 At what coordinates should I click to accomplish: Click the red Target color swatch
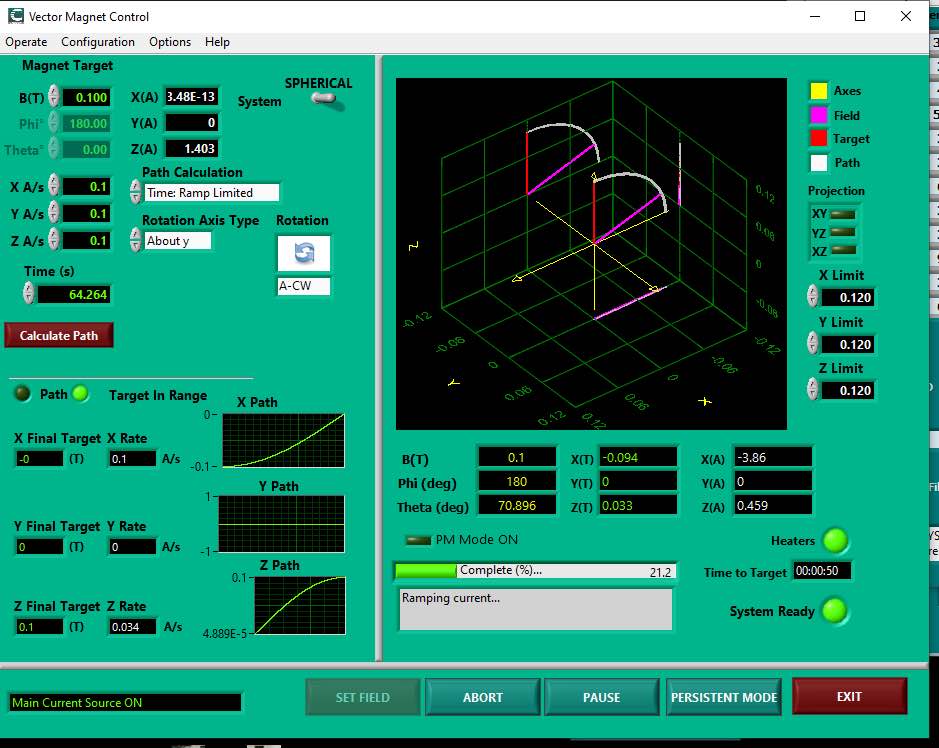click(x=819, y=138)
